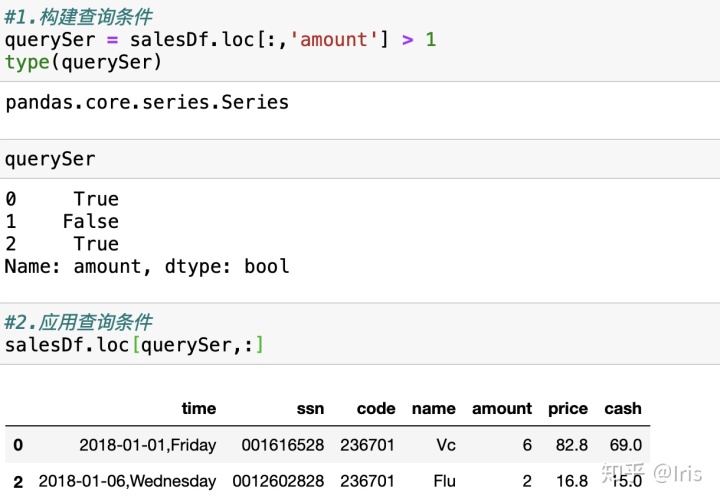Click the '2018-01-01,Friday' time cell
720x502 pixels.
147,444
